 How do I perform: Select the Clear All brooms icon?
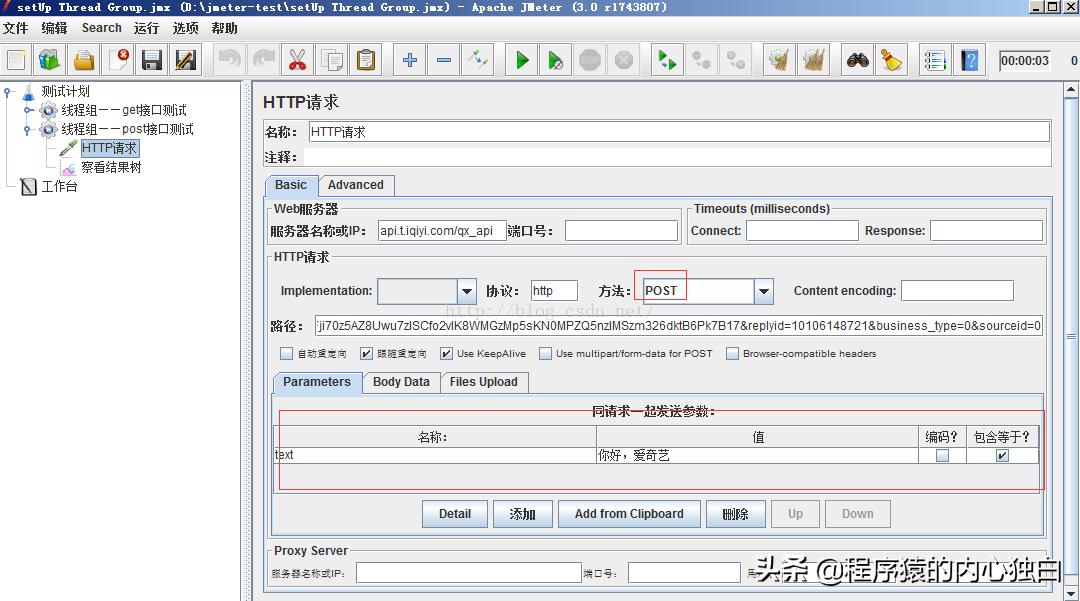pos(813,60)
